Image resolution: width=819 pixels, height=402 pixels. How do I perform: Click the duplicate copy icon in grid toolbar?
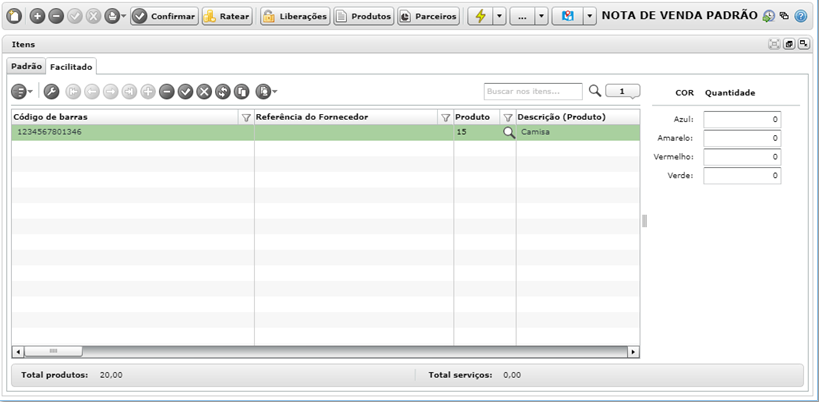pyautogui.click(x=241, y=92)
